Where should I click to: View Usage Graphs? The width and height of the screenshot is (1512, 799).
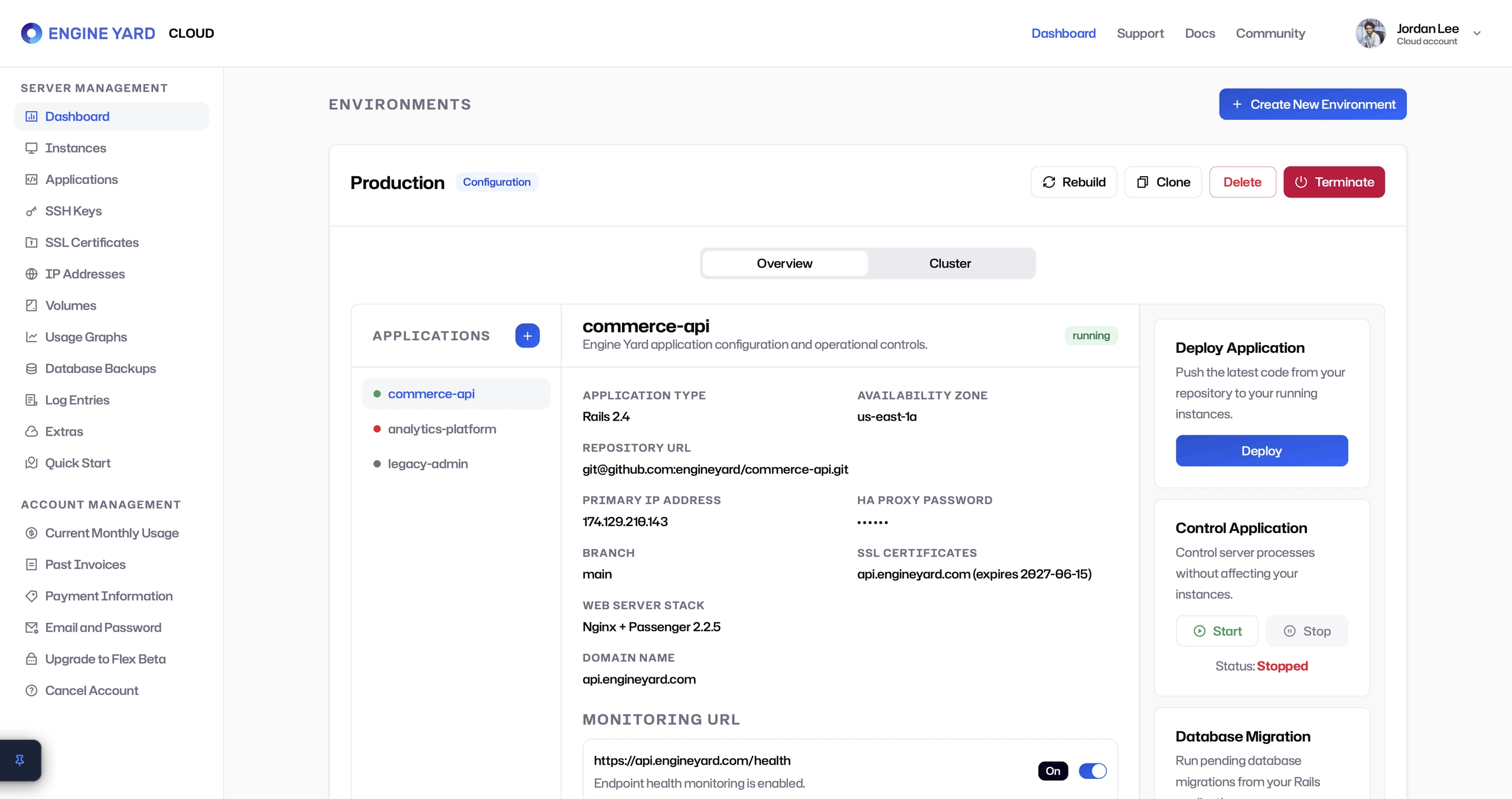pos(111,337)
